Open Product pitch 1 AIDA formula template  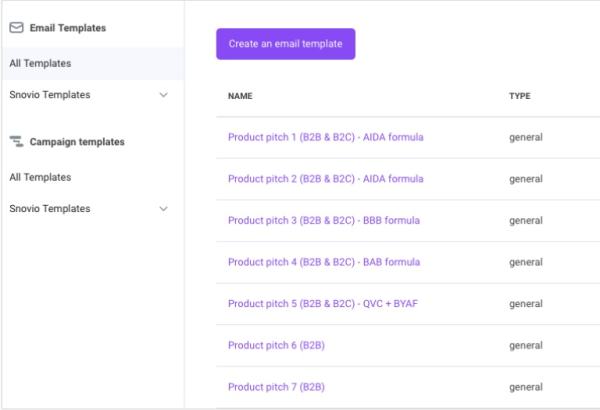325,137
